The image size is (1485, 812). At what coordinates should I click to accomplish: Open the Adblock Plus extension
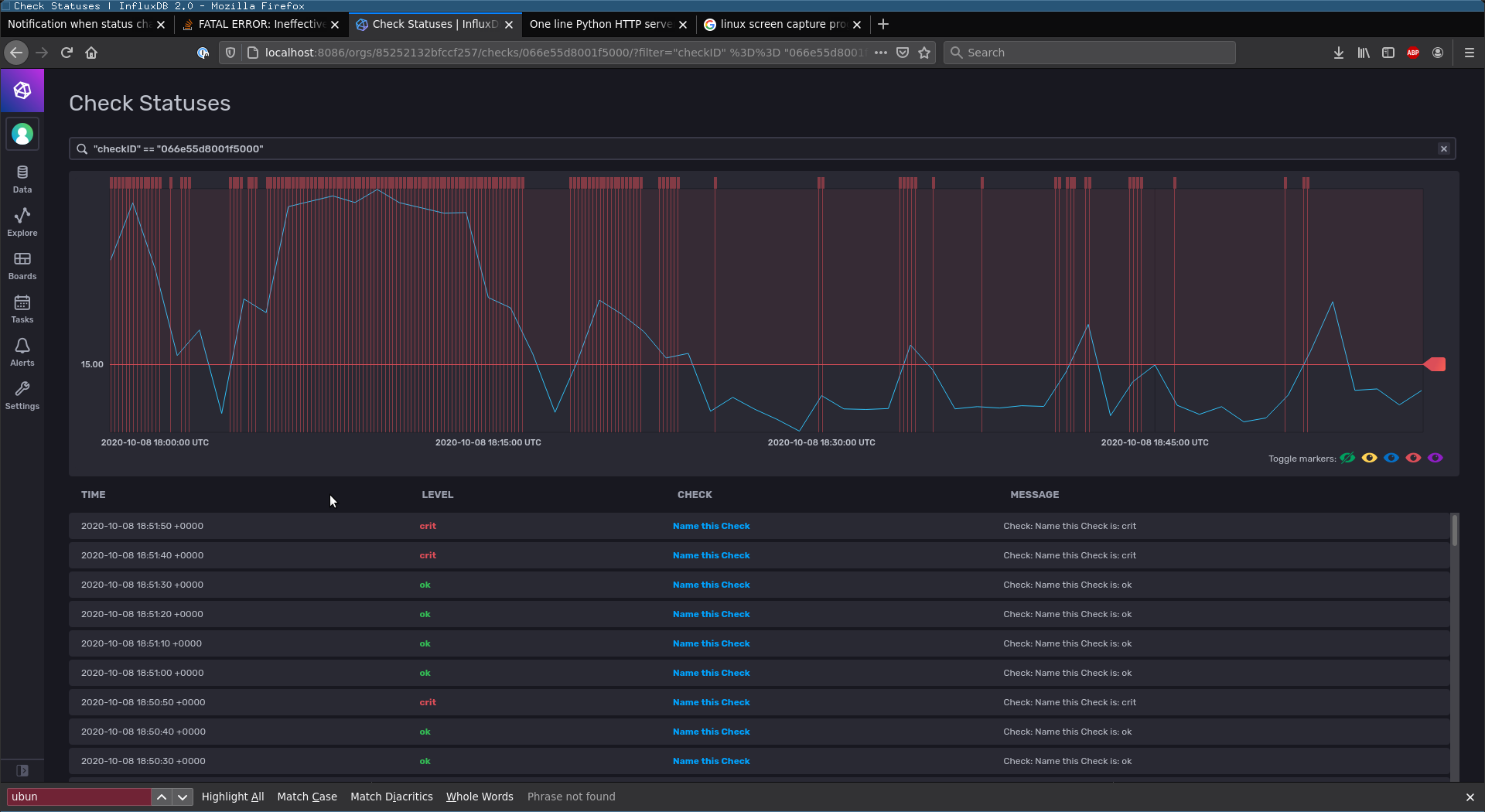(x=1413, y=53)
